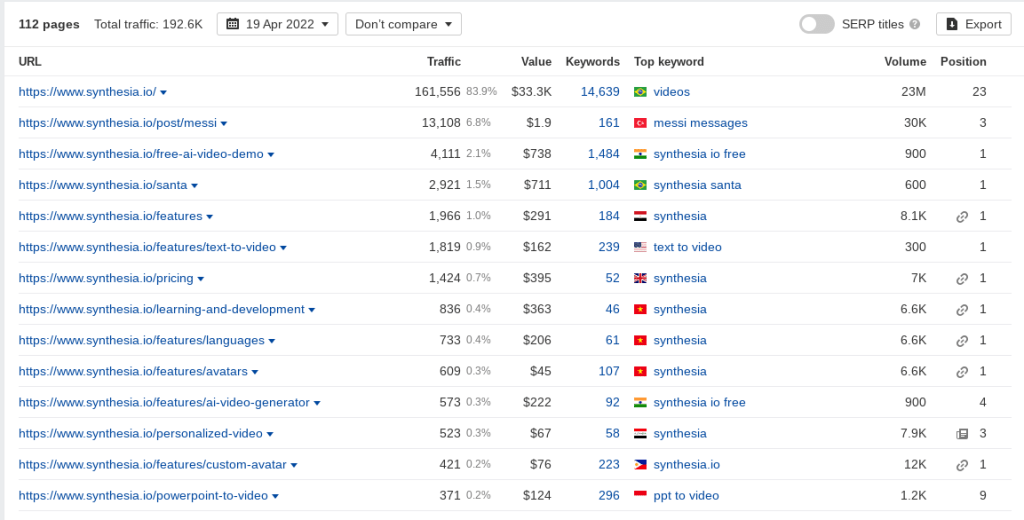The image size is (1024, 520).
Task: Expand the santa URL dropdown arrow
Action: click(194, 186)
